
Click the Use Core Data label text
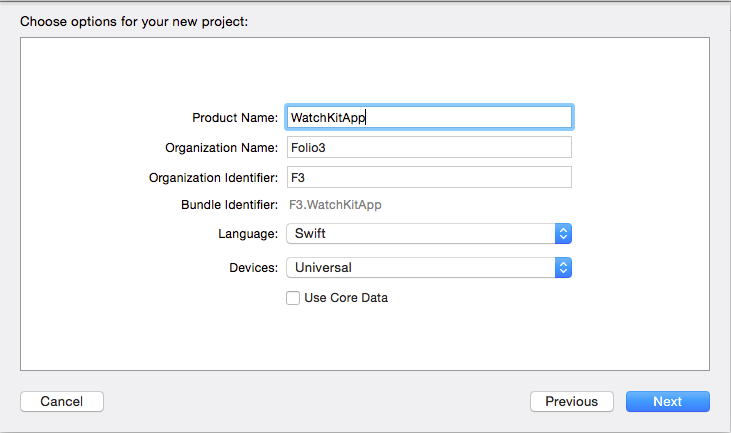[x=346, y=297]
